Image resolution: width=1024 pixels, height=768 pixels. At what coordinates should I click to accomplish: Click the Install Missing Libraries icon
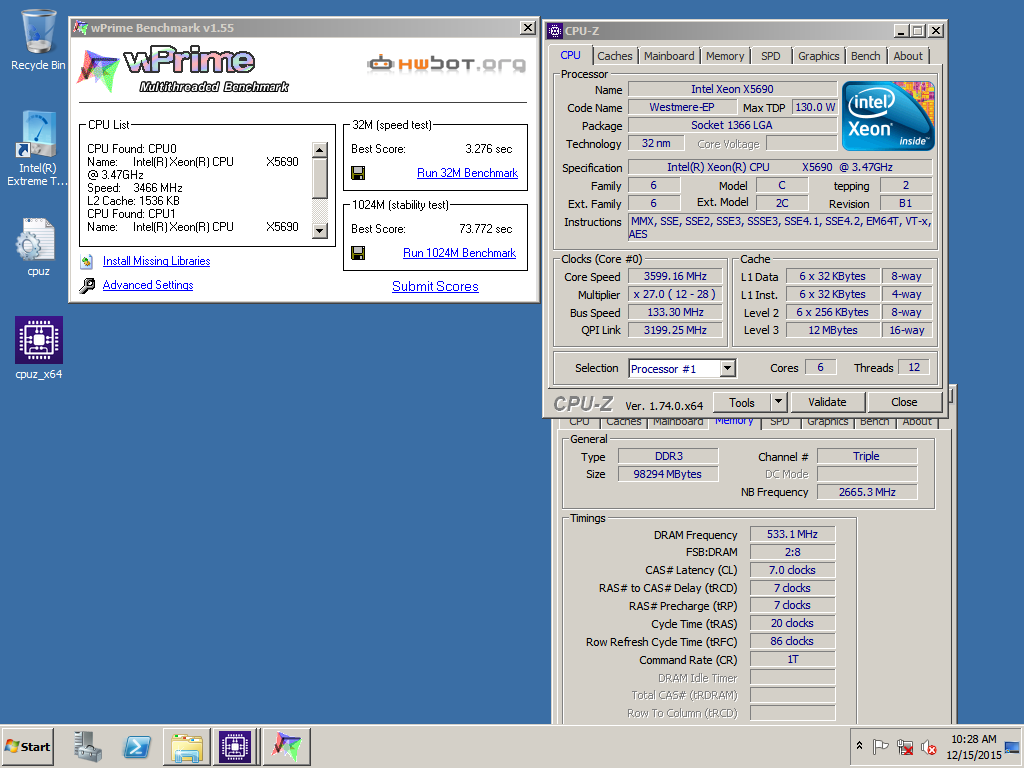click(x=87, y=261)
